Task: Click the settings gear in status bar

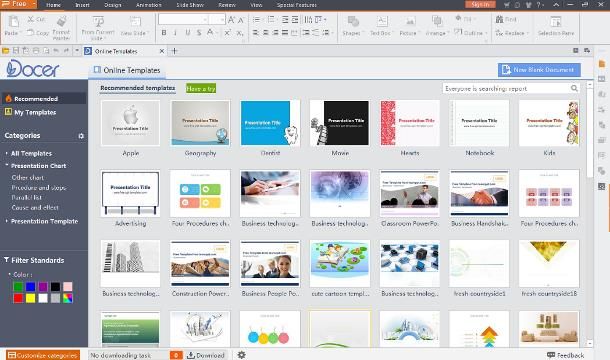Action: pos(242,355)
